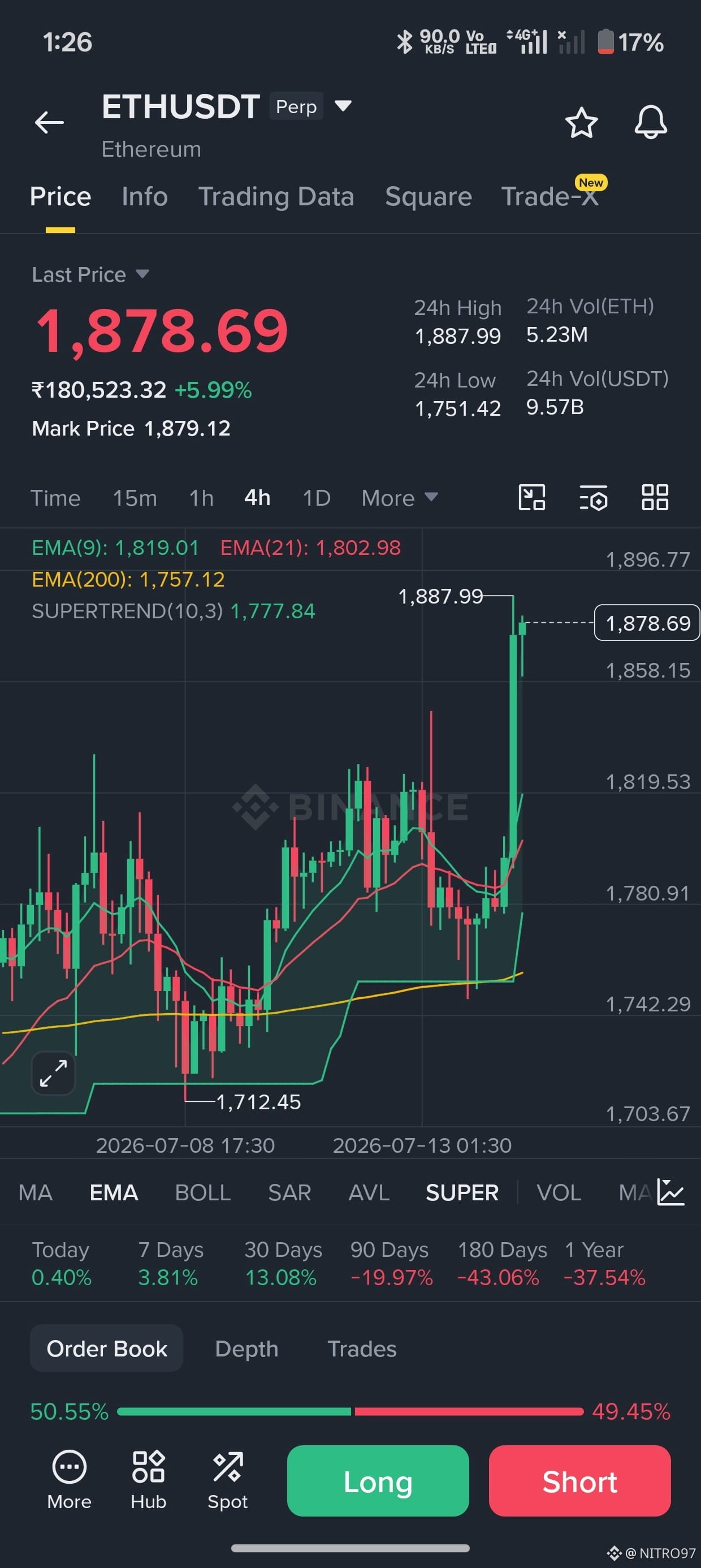Open indicator chart settings icon
This screenshot has height=1568, width=701.
[670, 1192]
